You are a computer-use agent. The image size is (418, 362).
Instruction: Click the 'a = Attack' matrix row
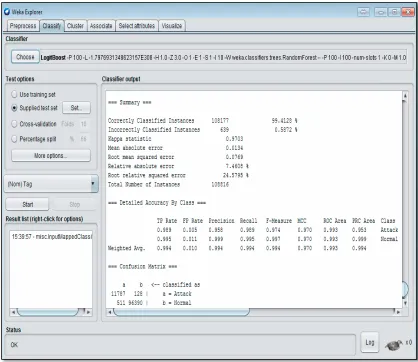pos(151,294)
